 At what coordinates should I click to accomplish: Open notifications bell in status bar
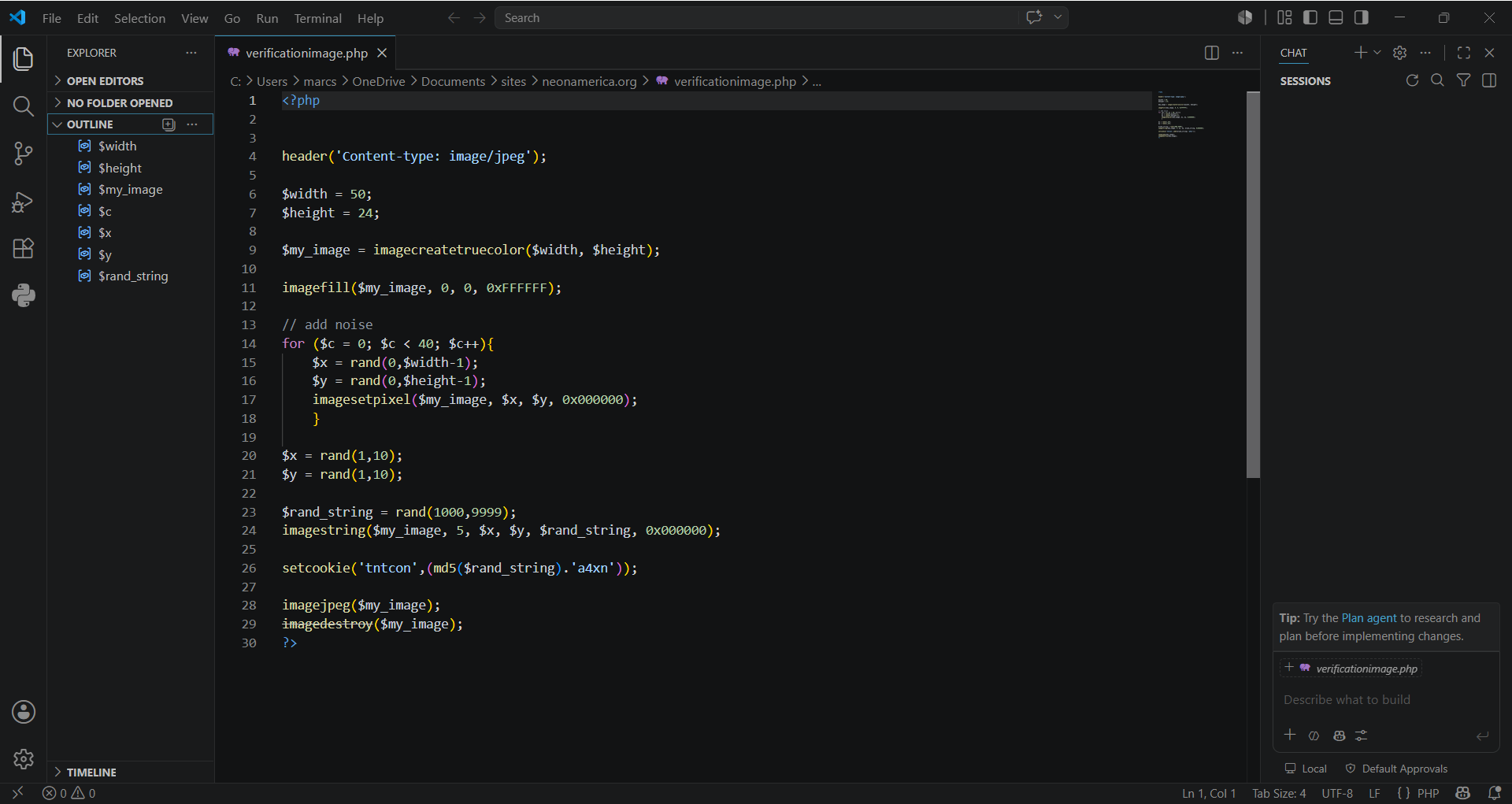1495,793
